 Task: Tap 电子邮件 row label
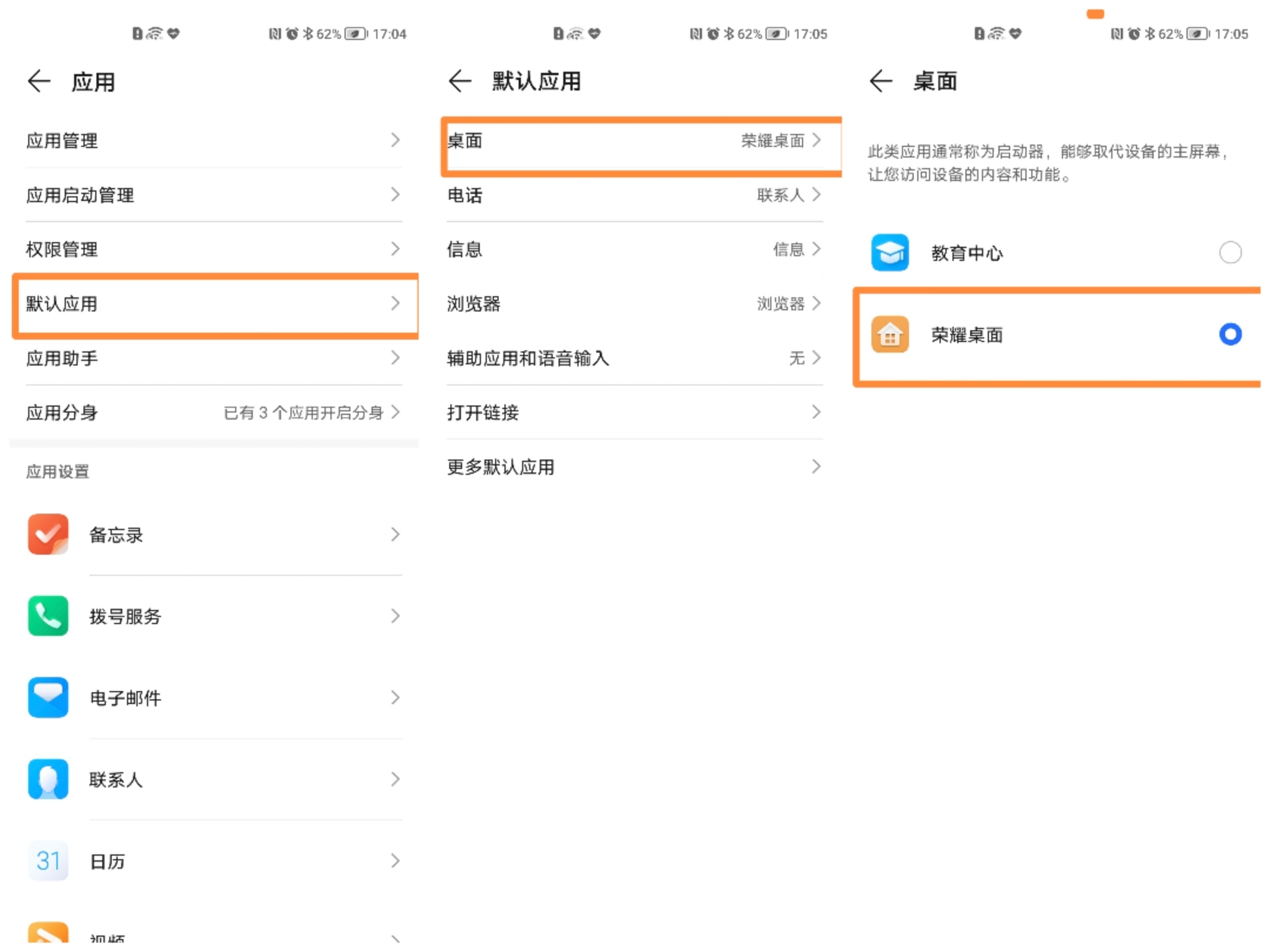pyautogui.click(x=125, y=698)
